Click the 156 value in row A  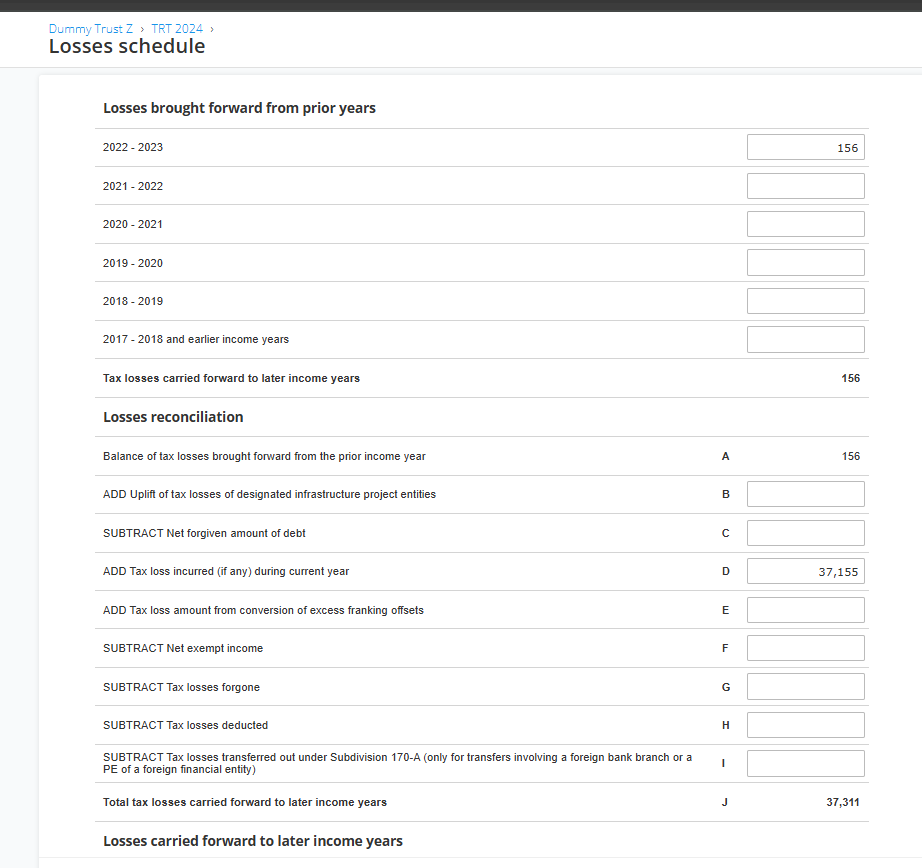tap(850, 456)
